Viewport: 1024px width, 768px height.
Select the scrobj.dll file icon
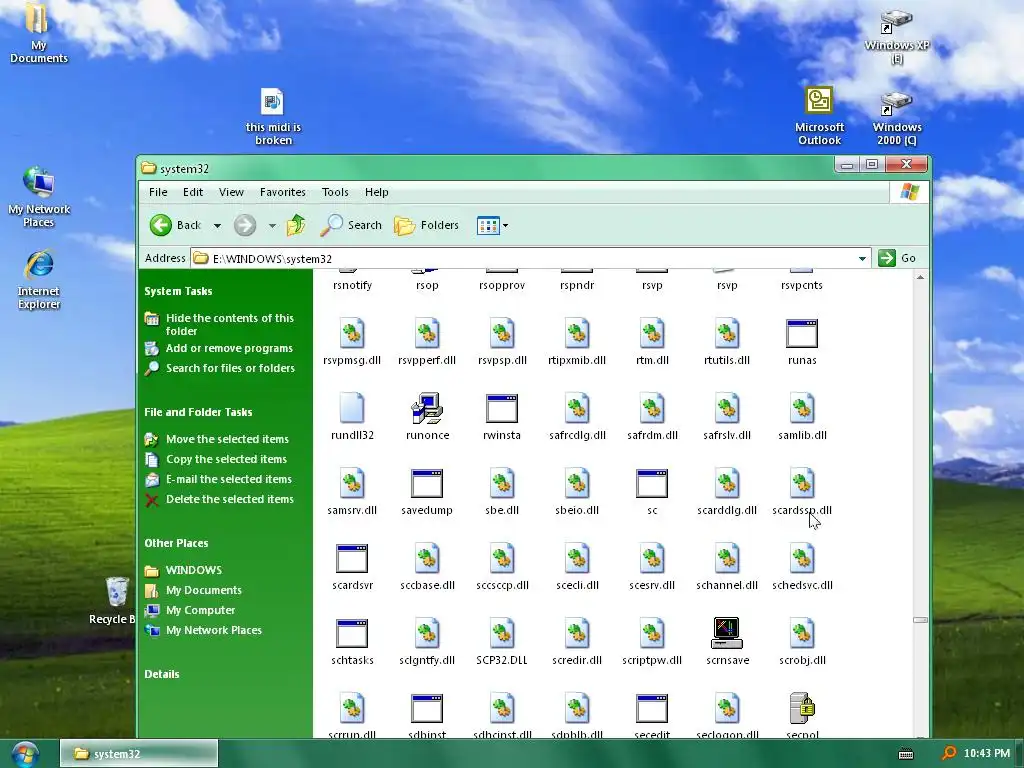pyautogui.click(x=802, y=634)
